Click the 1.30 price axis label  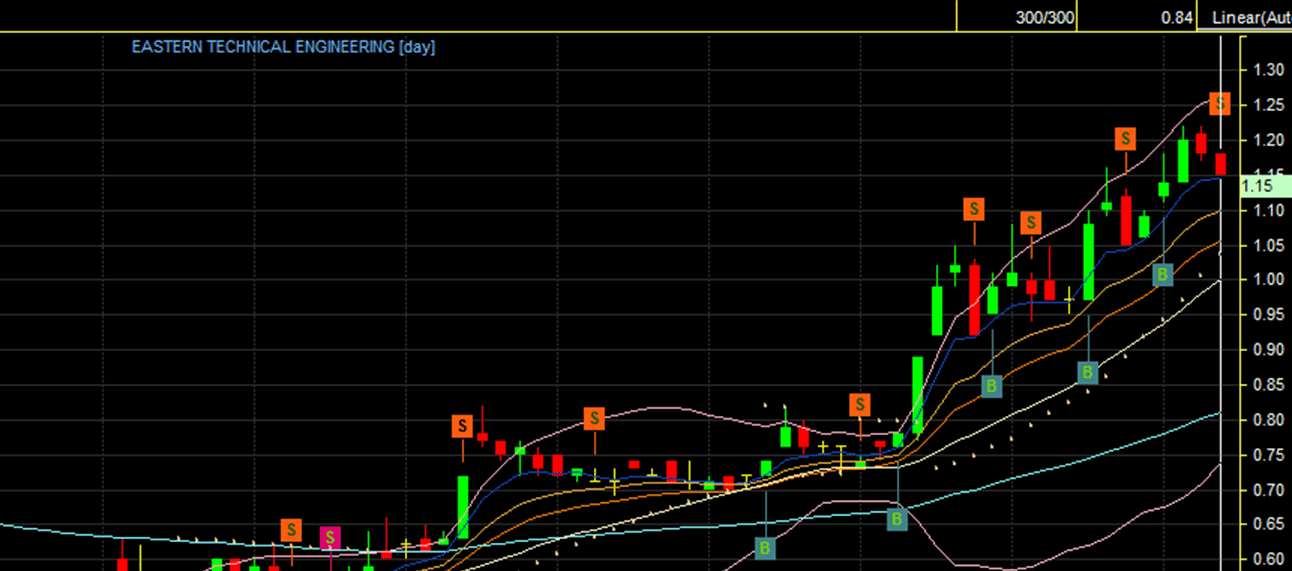click(1268, 70)
